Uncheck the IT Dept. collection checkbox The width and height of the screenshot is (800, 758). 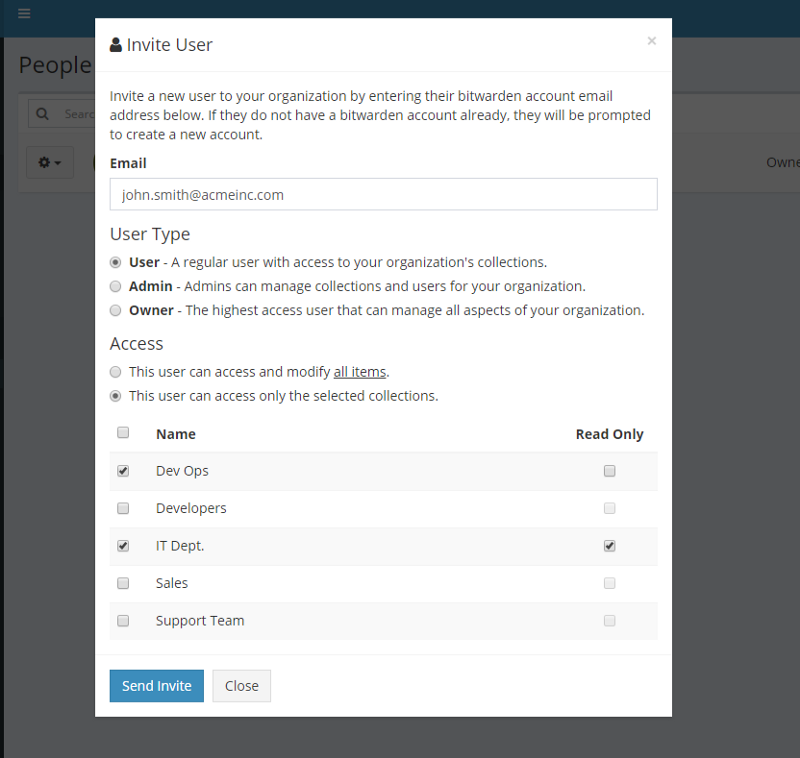pos(123,546)
